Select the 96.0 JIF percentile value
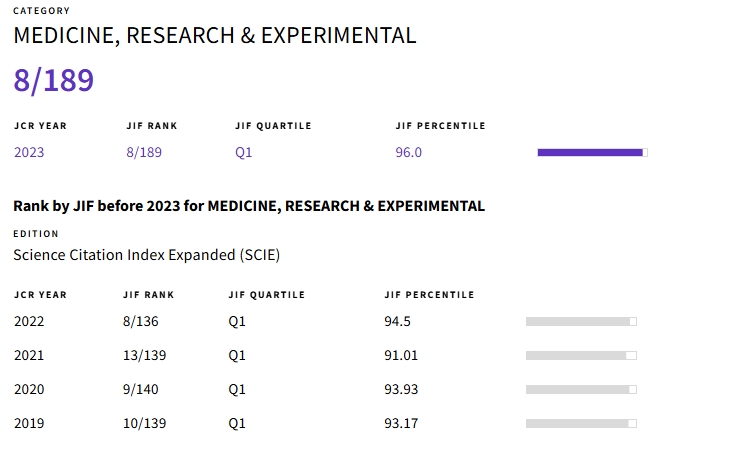The height and width of the screenshot is (460, 735). tap(409, 152)
